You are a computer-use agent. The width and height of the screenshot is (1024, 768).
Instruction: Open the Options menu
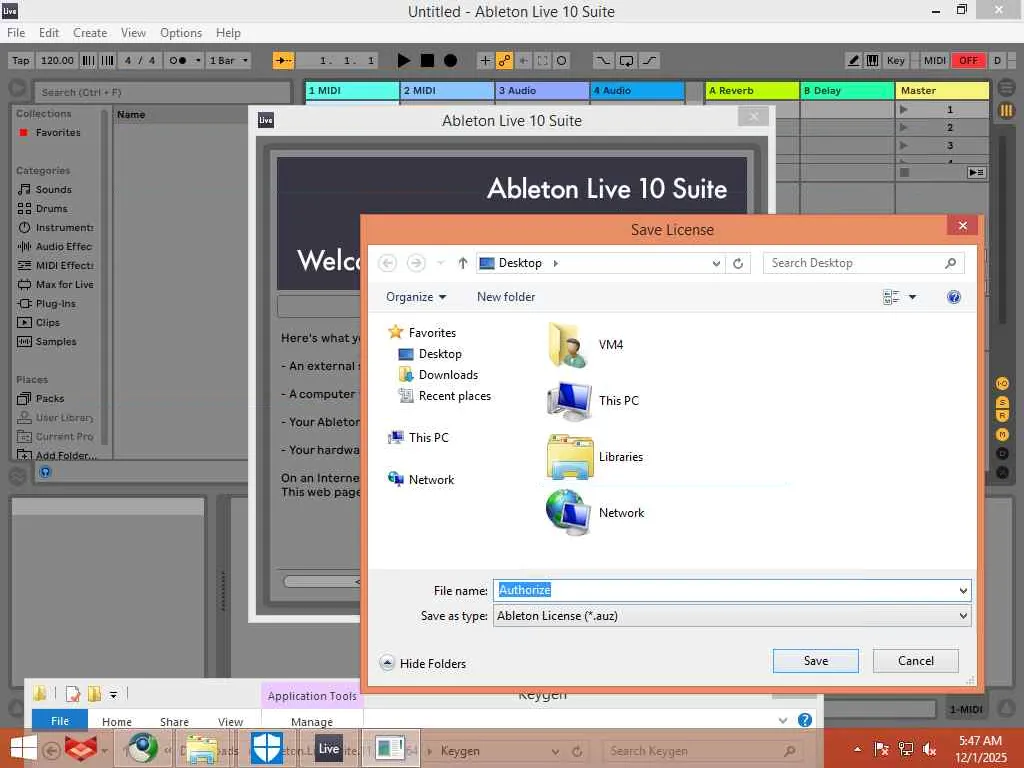click(x=181, y=33)
